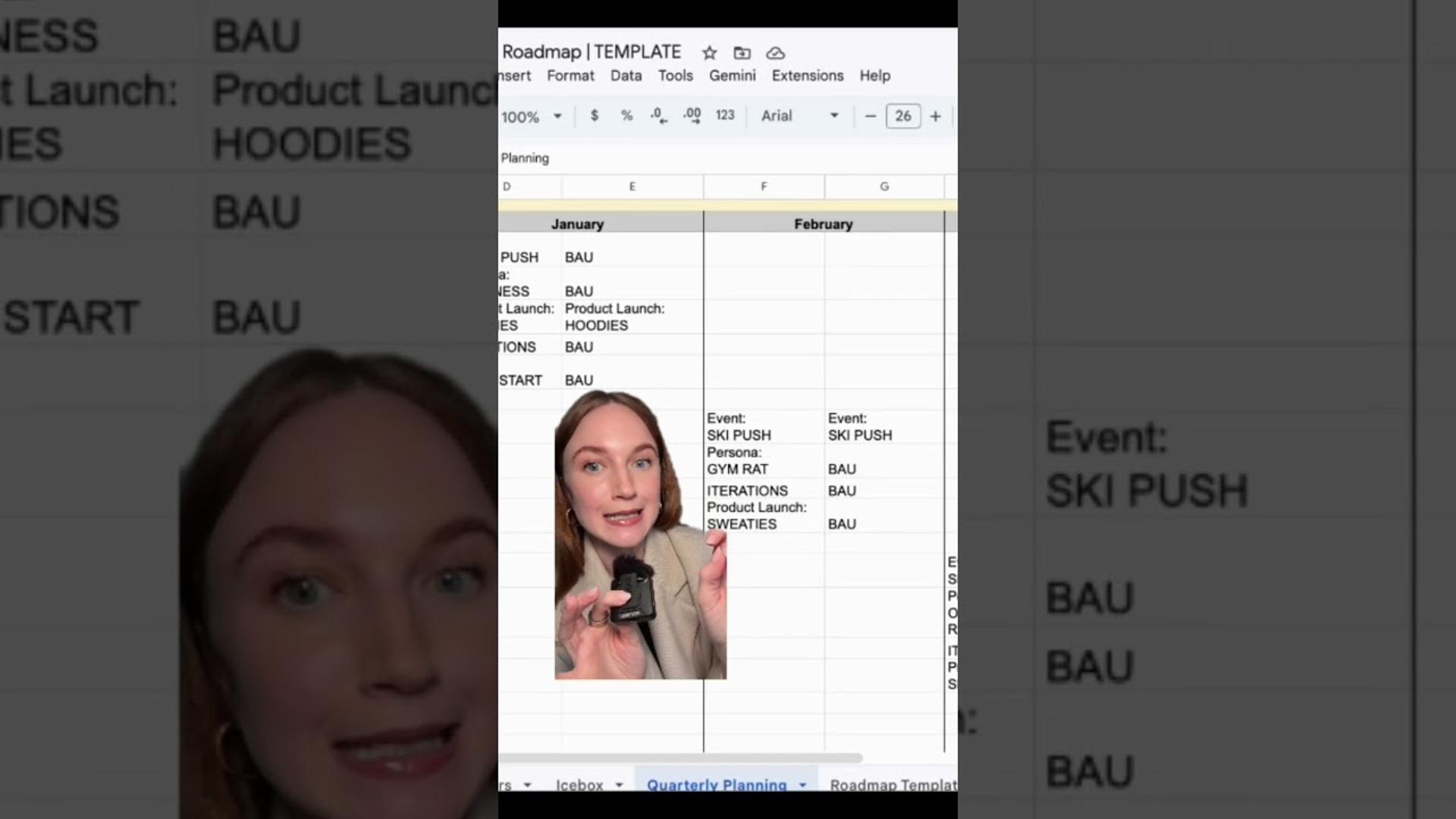Star the Roadmap TEMPLATE document
Image resolution: width=1456 pixels, height=819 pixels.
click(x=709, y=53)
